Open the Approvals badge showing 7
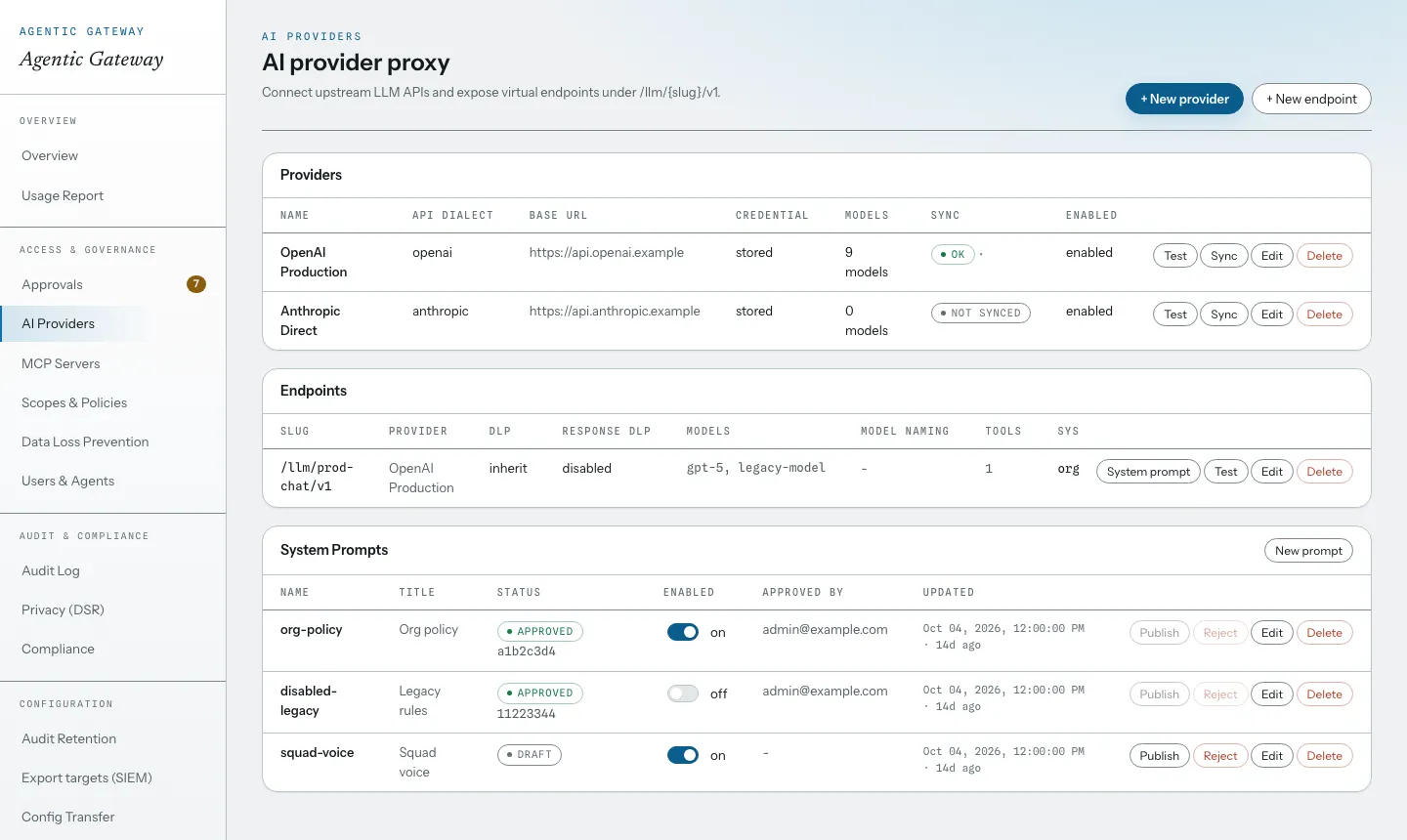The height and width of the screenshot is (840, 1407). [x=196, y=284]
